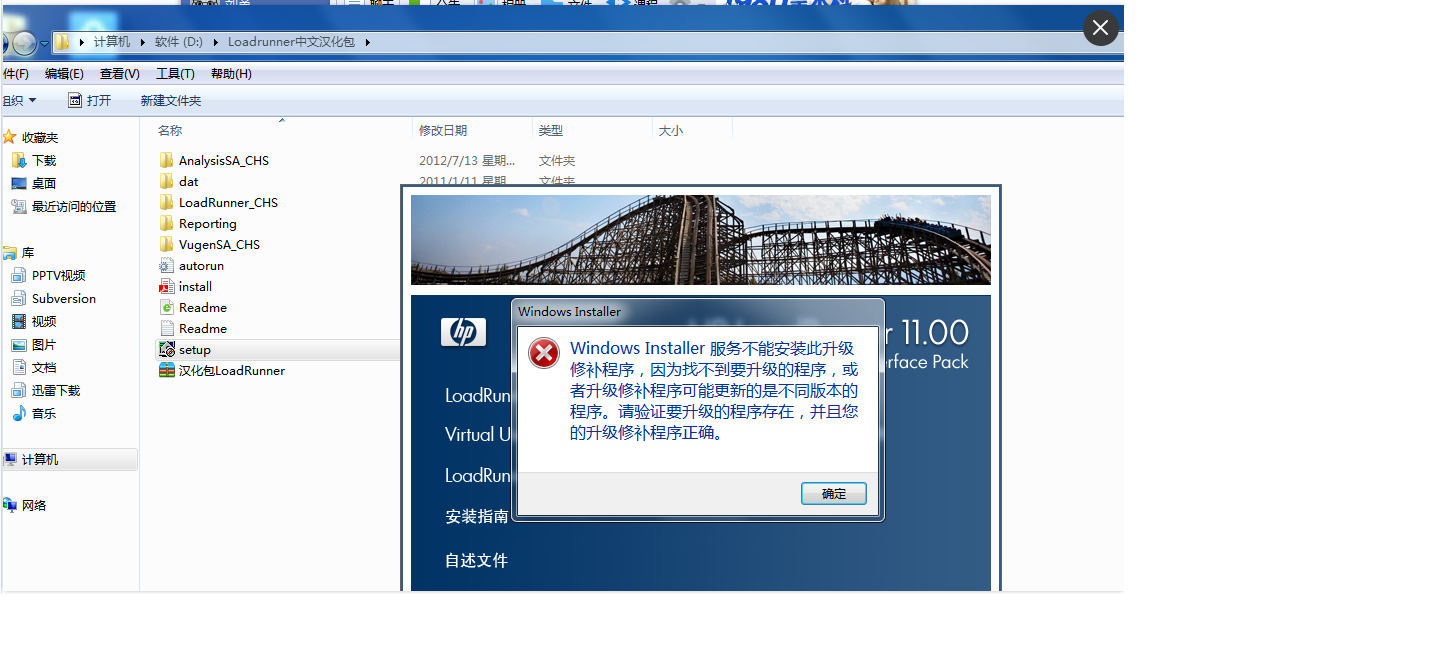Open the 视频 library
Viewport: 1433px width, 671px height.
pos(44,321)
